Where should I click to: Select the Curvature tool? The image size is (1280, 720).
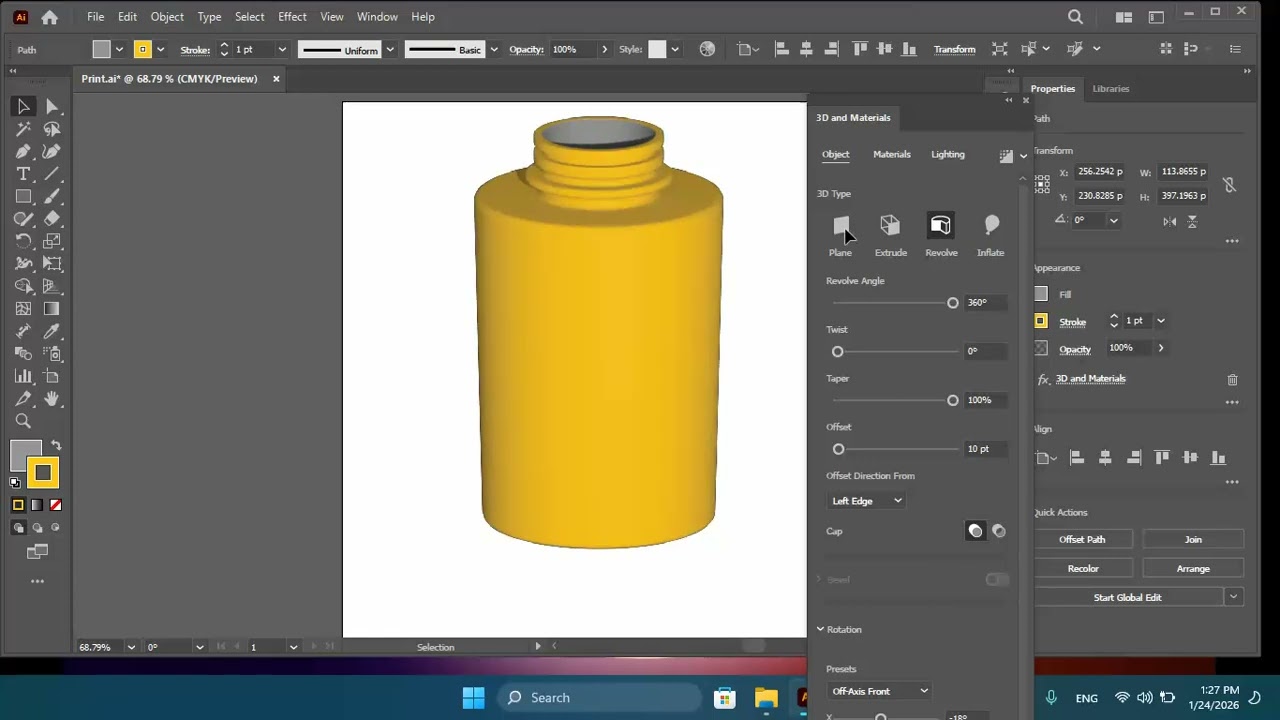coord(52,151)
